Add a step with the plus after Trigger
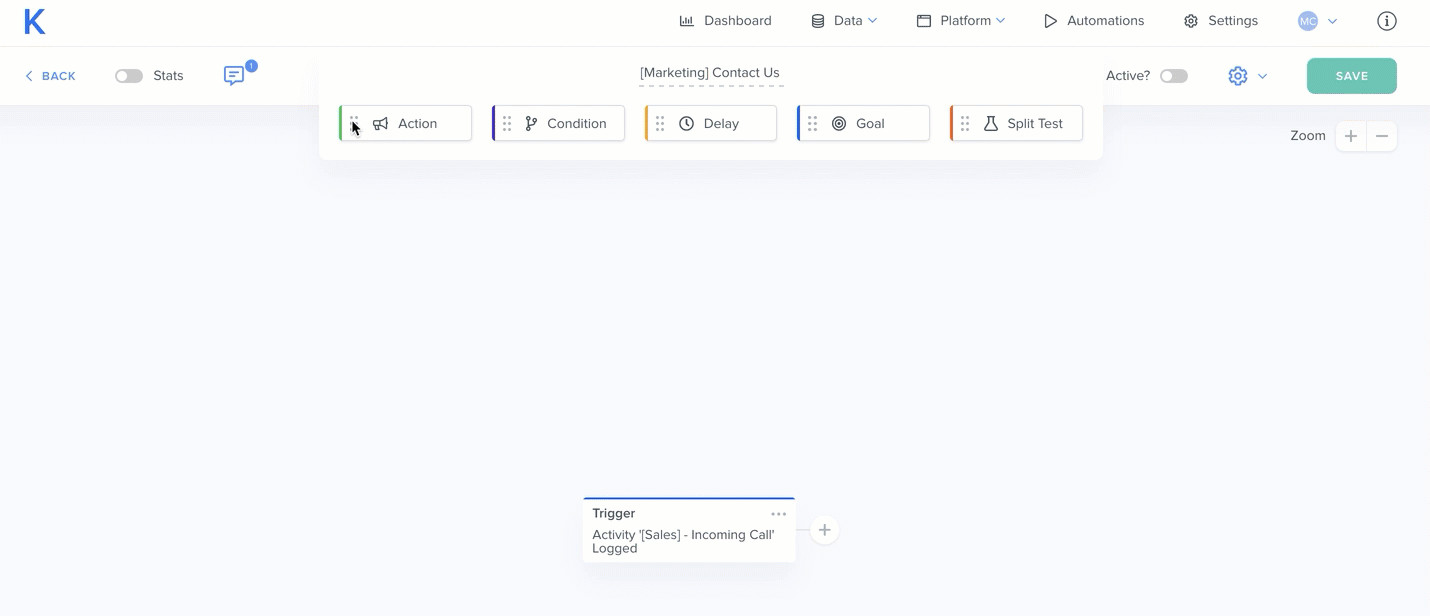1430x616 pixels. coord(824,530)
